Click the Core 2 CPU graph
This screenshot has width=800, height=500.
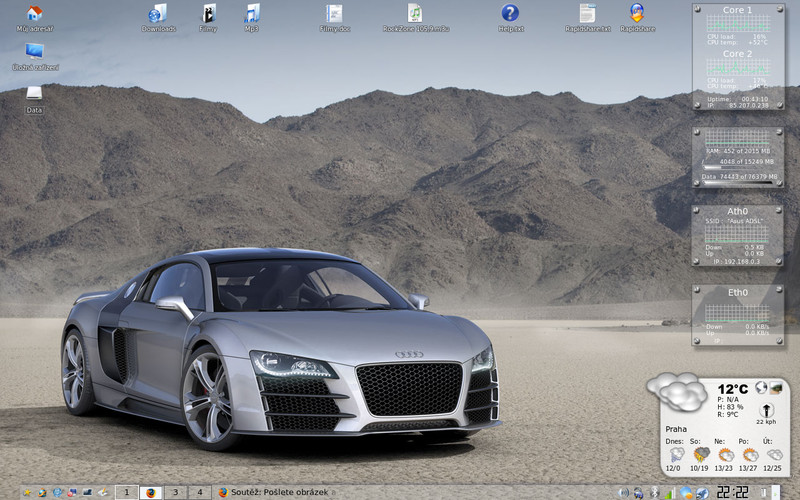click(x=738, y=67)
